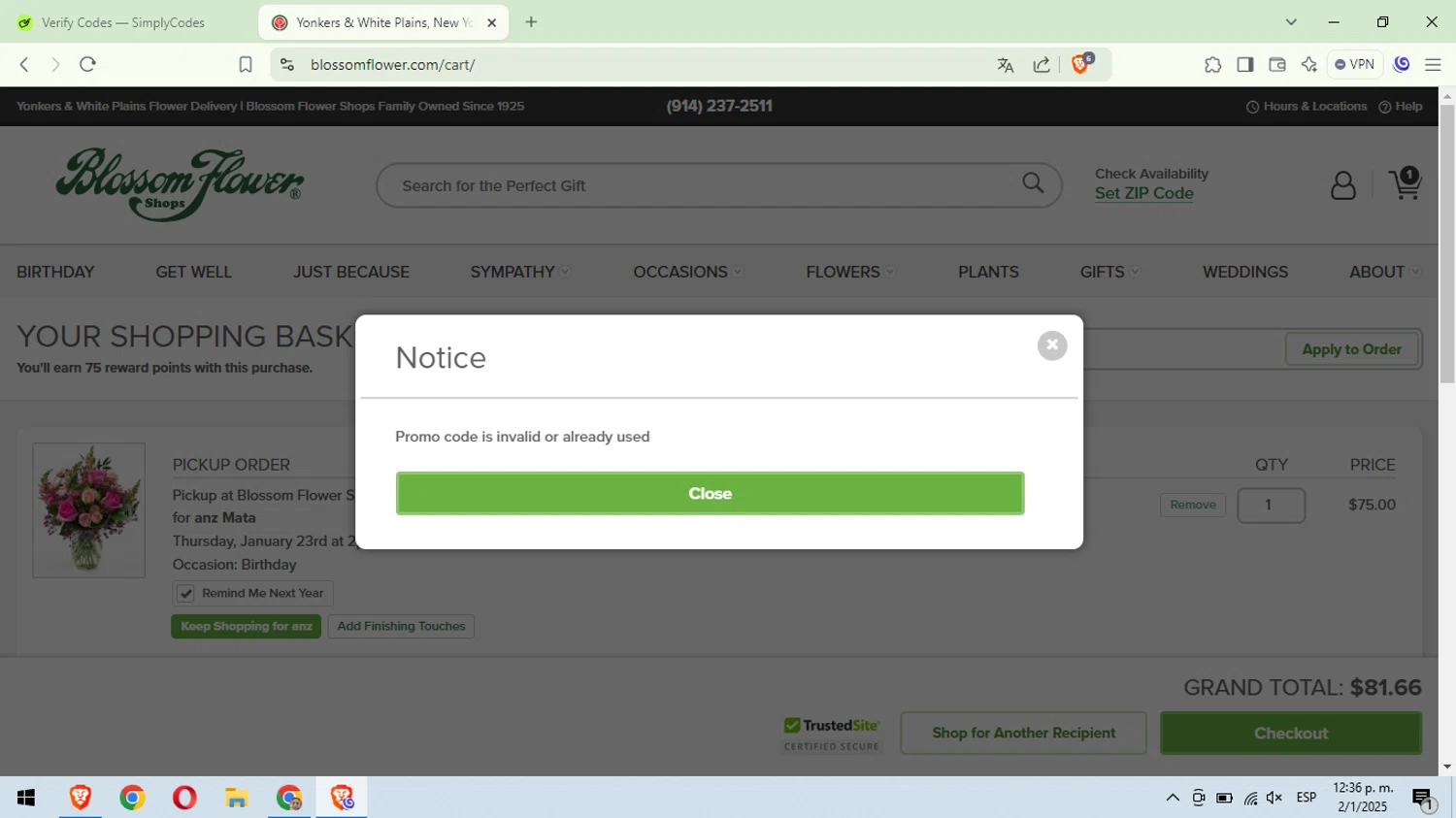Open the Brave Wallet icon
Image resolution: width=1456 pixels, height=818 pixels.
click(x=1277, y=64)
